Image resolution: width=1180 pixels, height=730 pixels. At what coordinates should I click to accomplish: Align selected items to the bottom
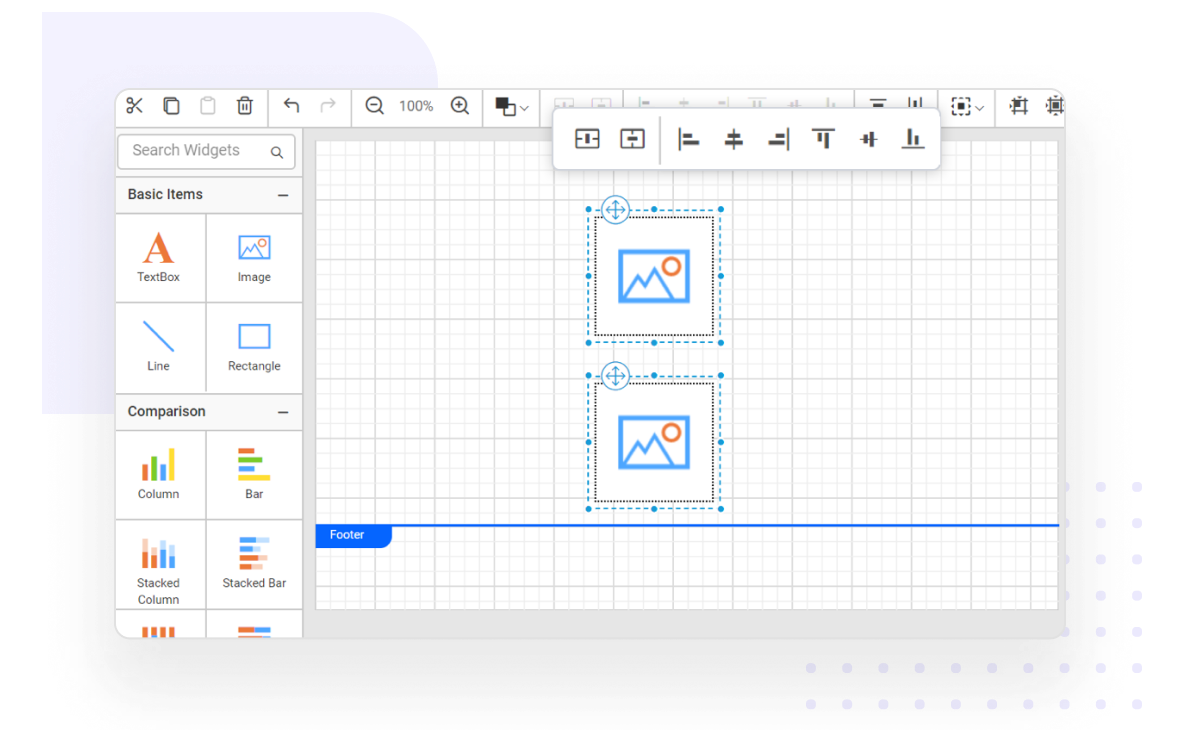(913, 139)
